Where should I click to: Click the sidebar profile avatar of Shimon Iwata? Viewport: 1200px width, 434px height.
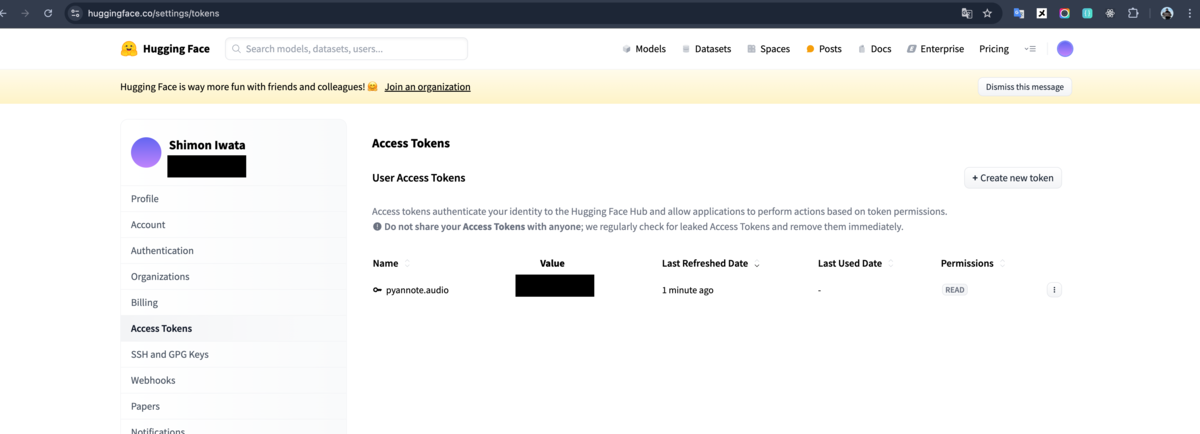(146, 153)
